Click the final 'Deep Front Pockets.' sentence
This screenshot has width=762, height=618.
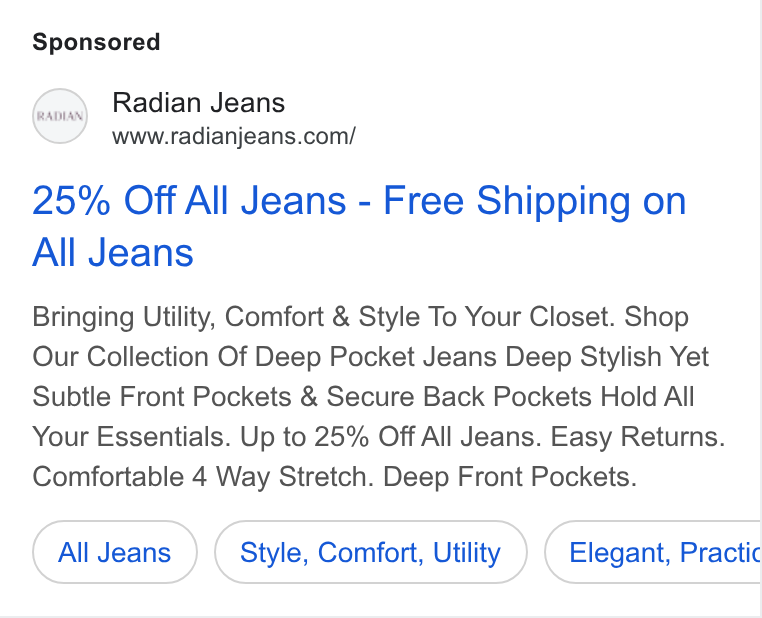click(x=510, y=476)
